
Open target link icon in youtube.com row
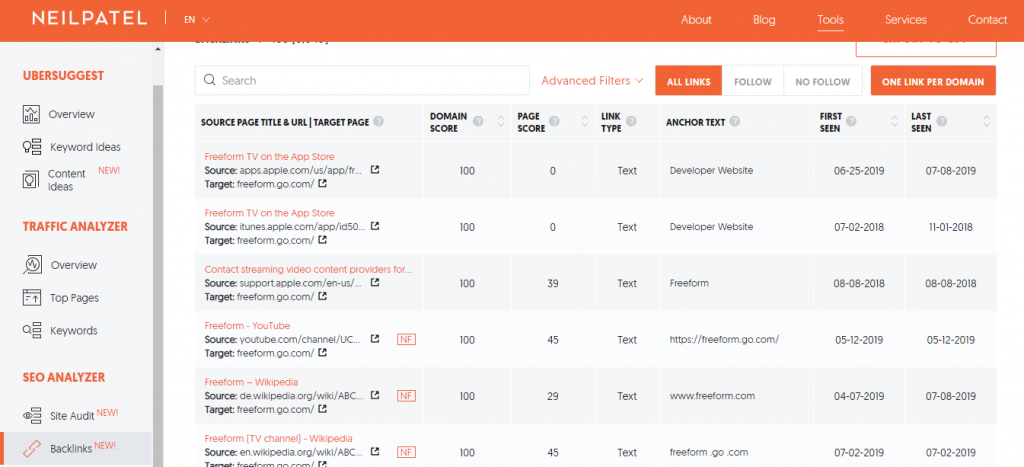(323, 353)
